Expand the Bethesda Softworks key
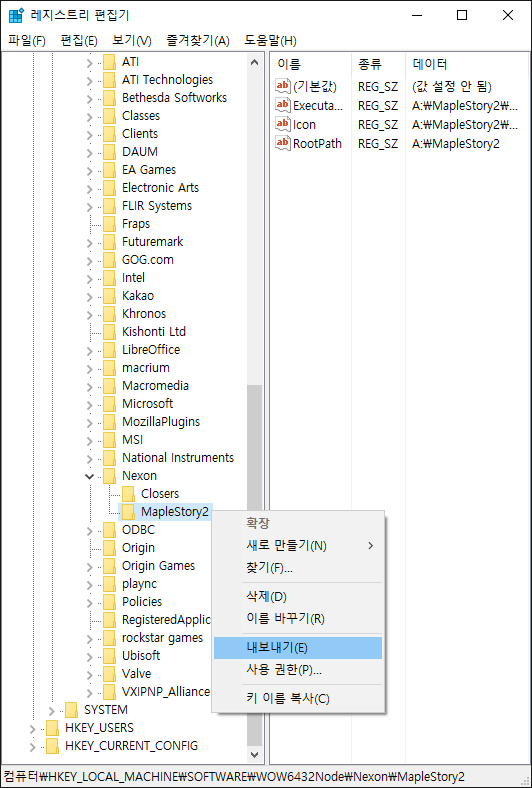Image resolution: width=532 pixels, height=788 pixels. [89, 98]
